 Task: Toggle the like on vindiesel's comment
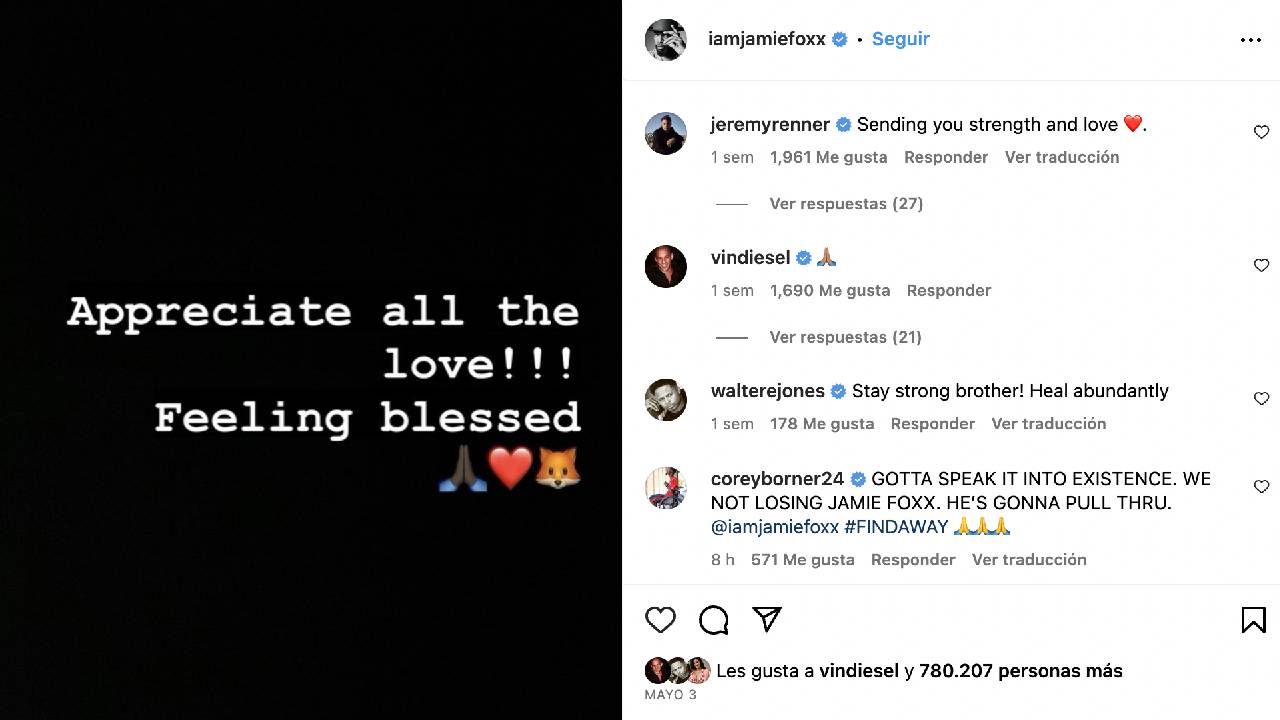pos(1261,265)
